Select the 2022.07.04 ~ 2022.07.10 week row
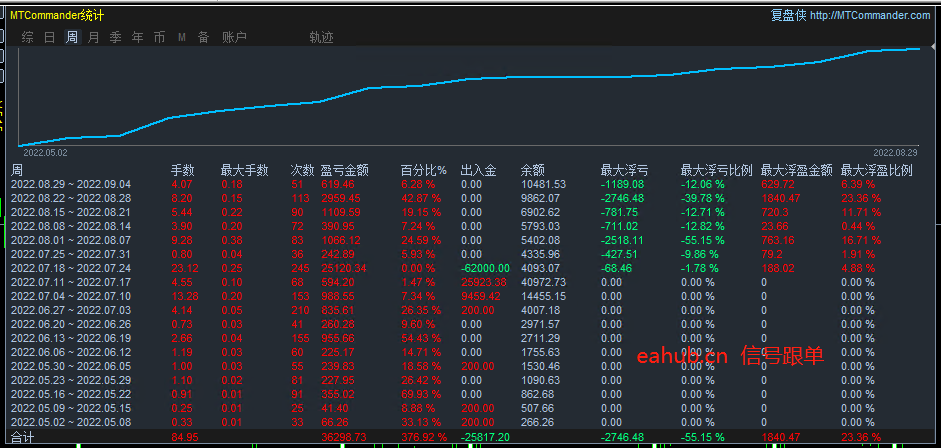The image size is (941, 448). click(x=470, y=296)
